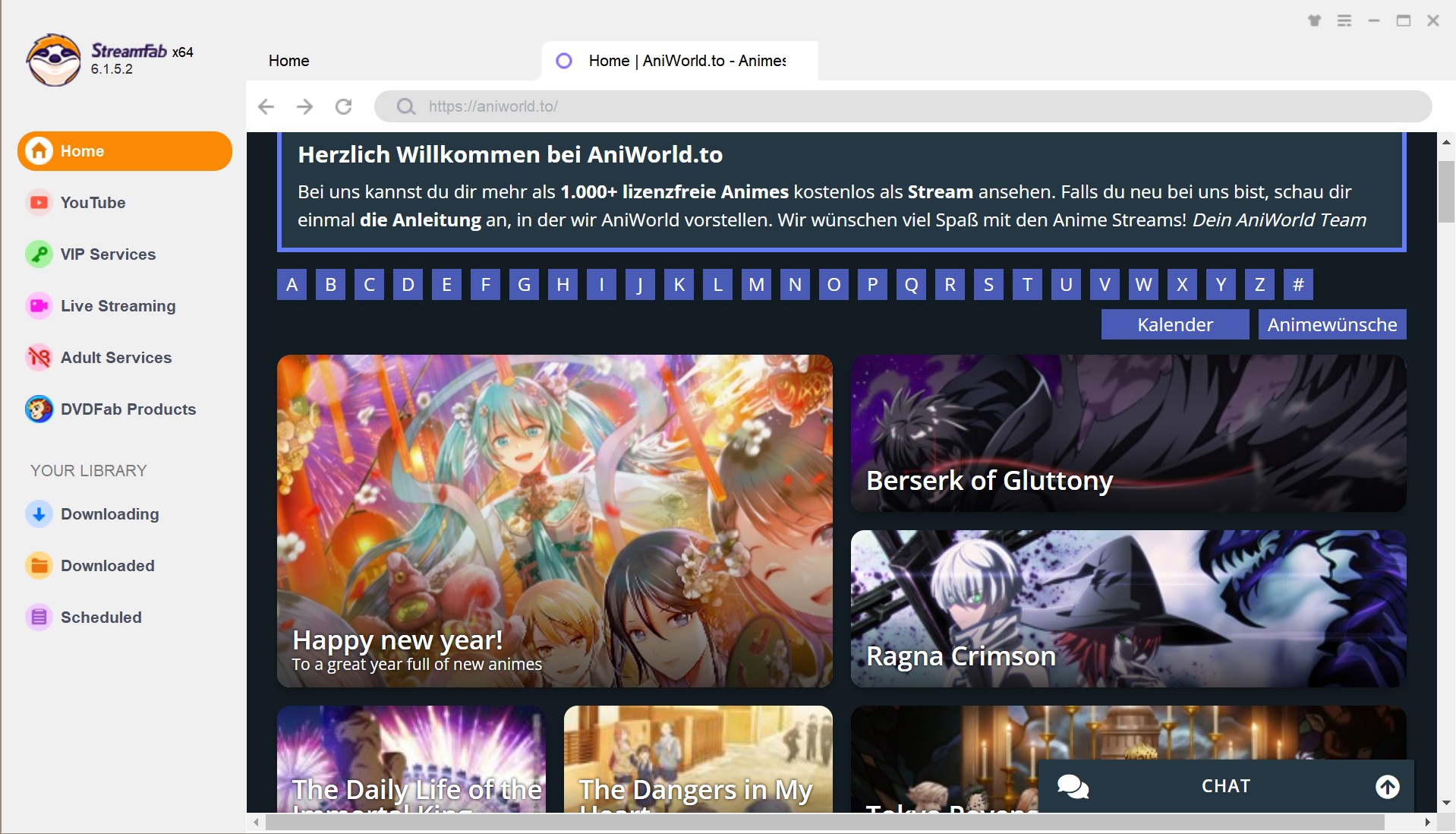Go back with the browser back arrow
This screenshot has height=834, width=1456.
[266, 106]
